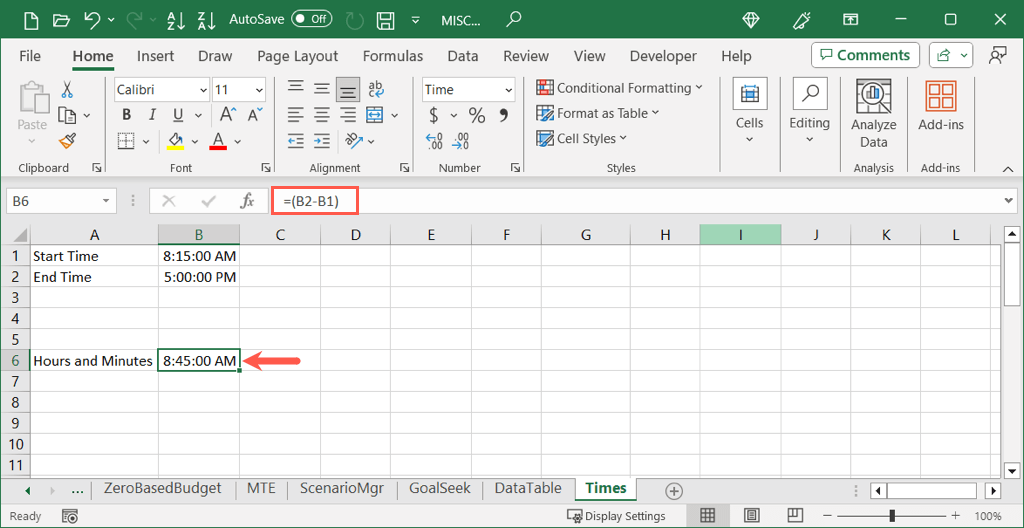The height and width of the screenshot is (528, 1024).
Task: Switch to Normal view in status bar
Action: [x=707, y=516]
